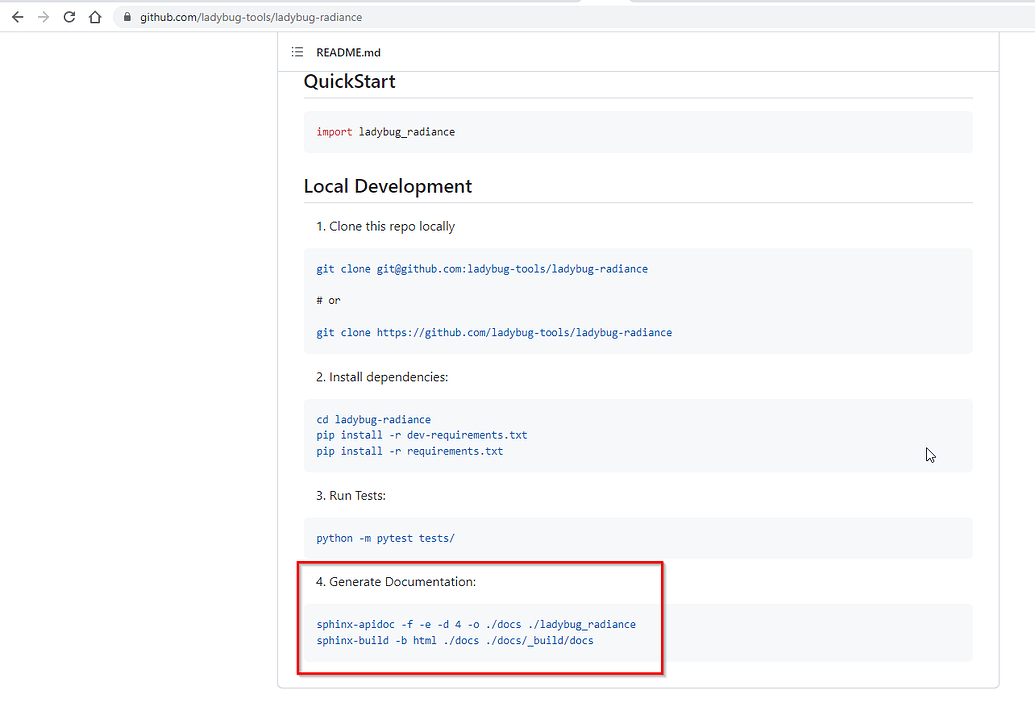Click the github.com address bar URL
Screen dimensions: 1035x706
(x=250, y=17)
